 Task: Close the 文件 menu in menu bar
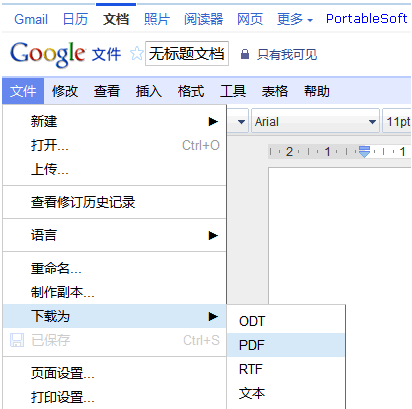pos(23,91)
